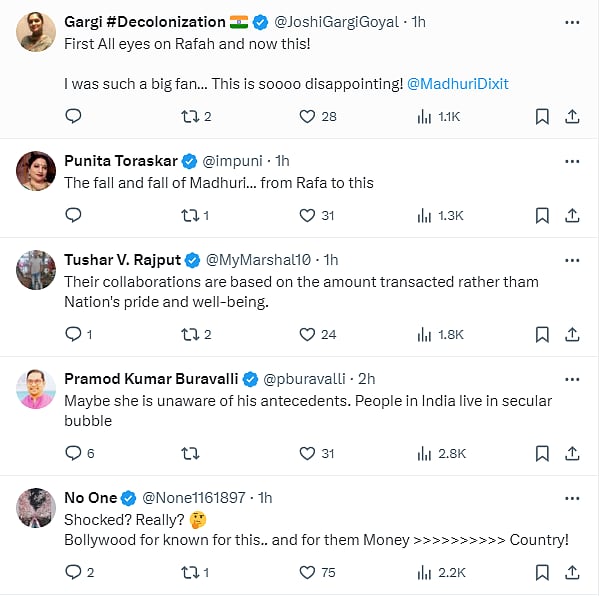Share the No One tweet

click(572, 572)
